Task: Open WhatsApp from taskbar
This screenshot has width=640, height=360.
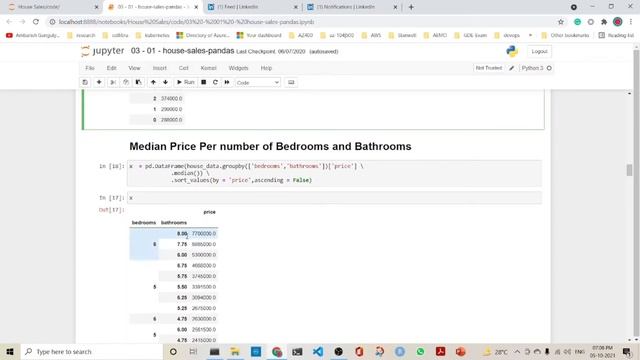Action: tap(420, 351)
